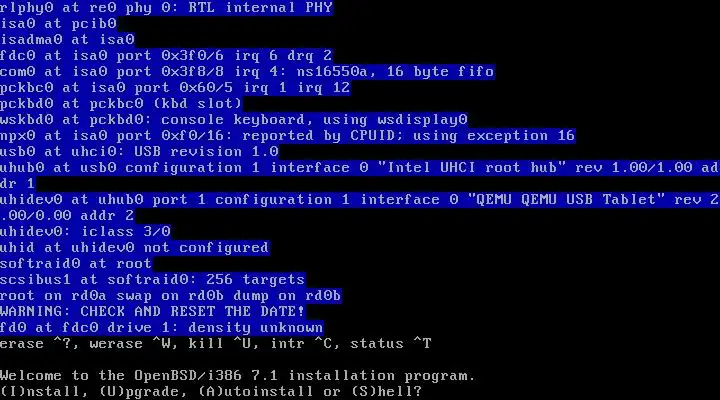
Task: Click the WARNING: CHECK AND RESET THE DATE! line
Action: [x=152, y=311]
